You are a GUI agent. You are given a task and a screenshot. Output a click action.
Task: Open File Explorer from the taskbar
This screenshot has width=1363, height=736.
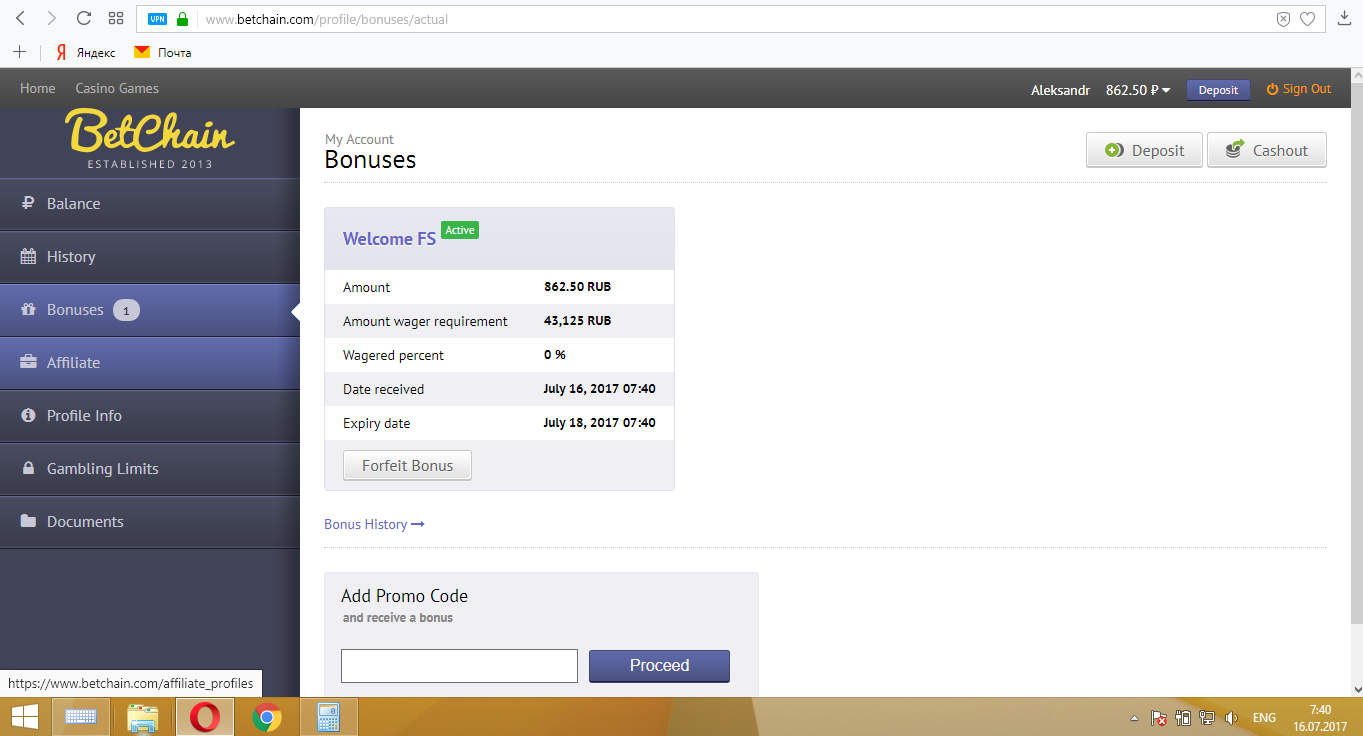coord(143,717)
